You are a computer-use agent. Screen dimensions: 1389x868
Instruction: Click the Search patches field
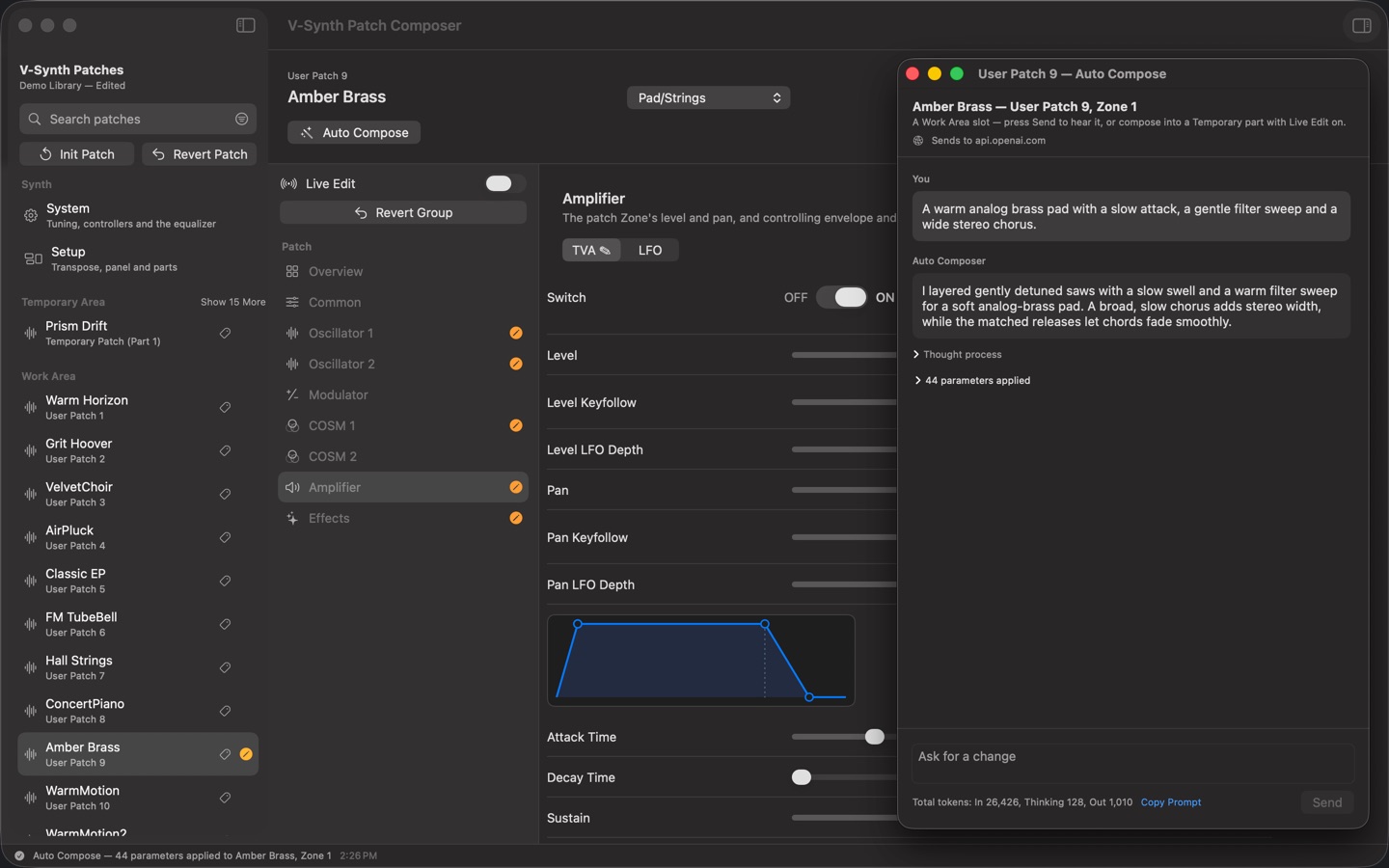coord(138,119)
